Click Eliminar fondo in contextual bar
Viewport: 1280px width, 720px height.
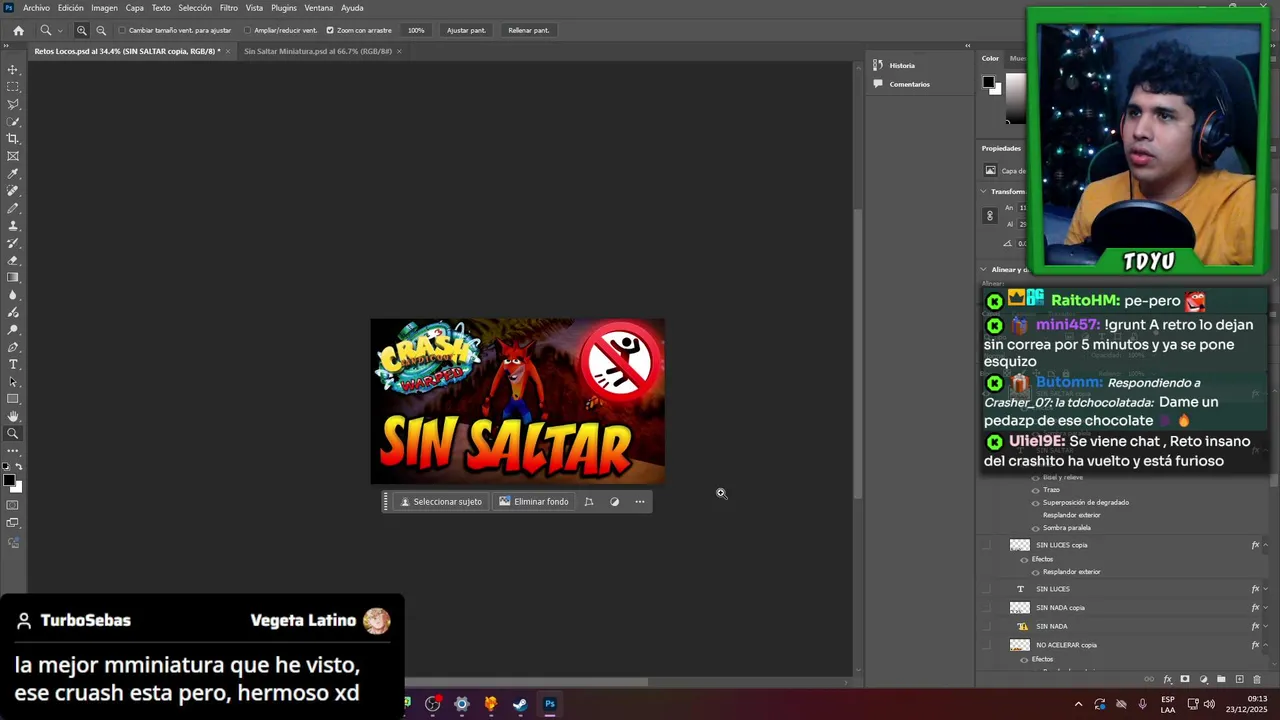coord(534,502)
